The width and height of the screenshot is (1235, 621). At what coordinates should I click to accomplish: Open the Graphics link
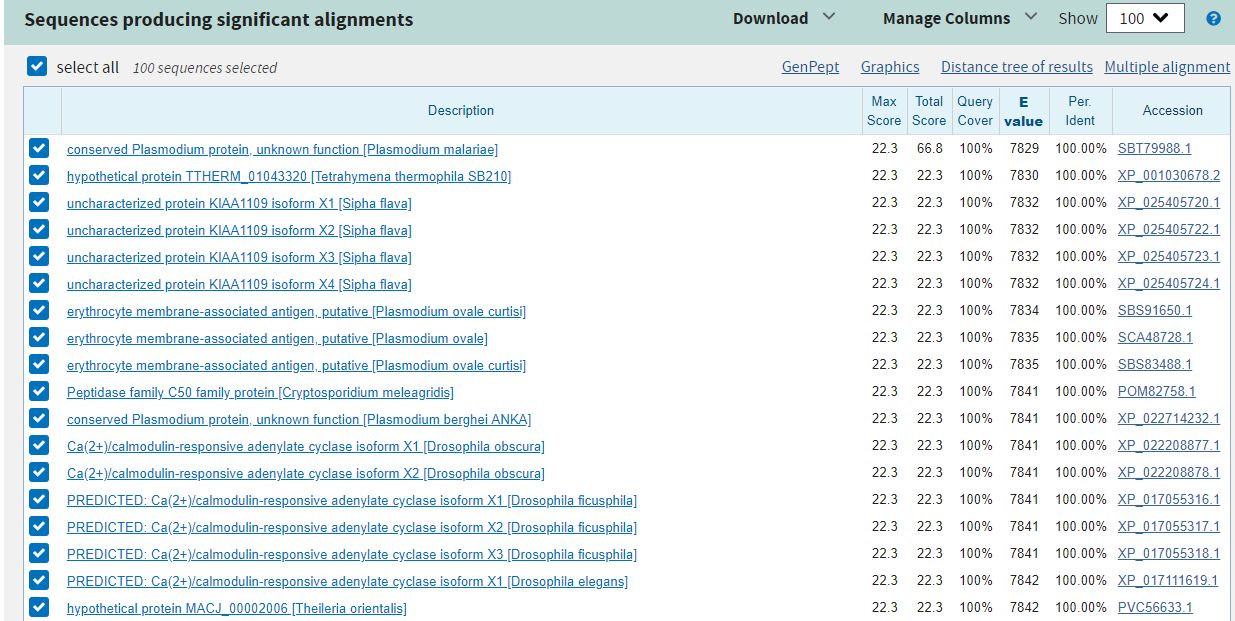point(890,67)
